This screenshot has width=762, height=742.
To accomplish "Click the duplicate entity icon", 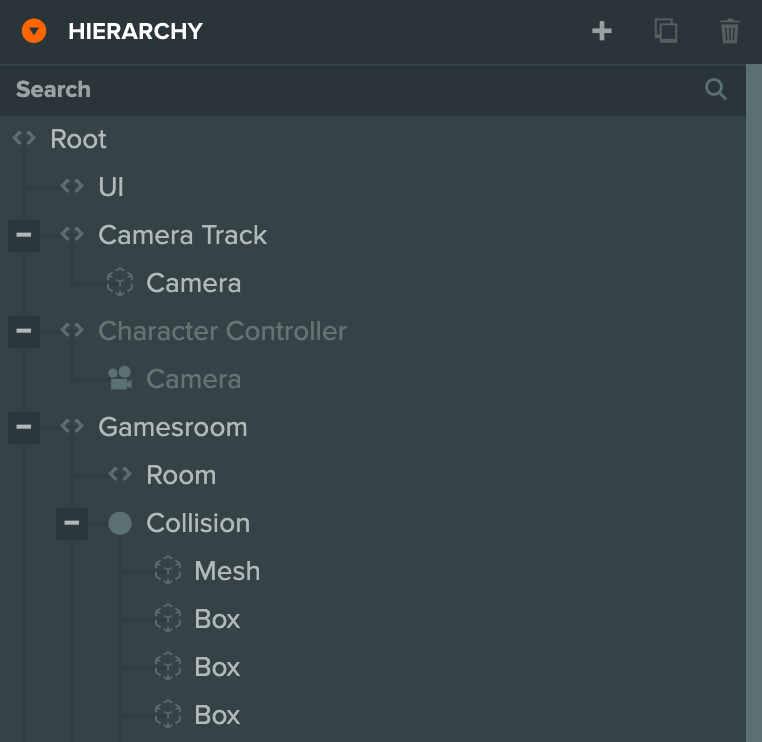I will click(x=666, y=31).
